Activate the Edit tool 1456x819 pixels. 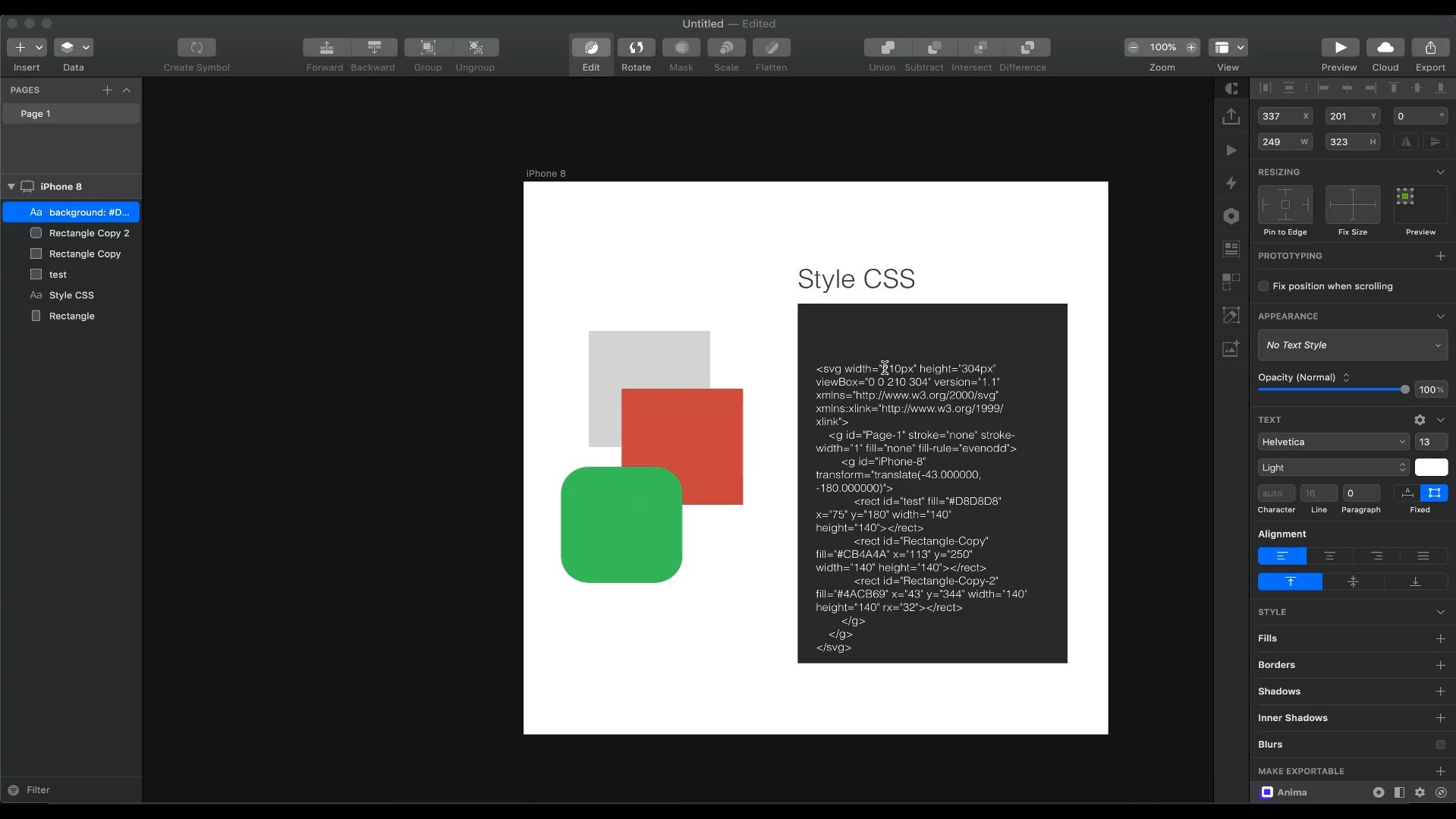pos(591,47)
